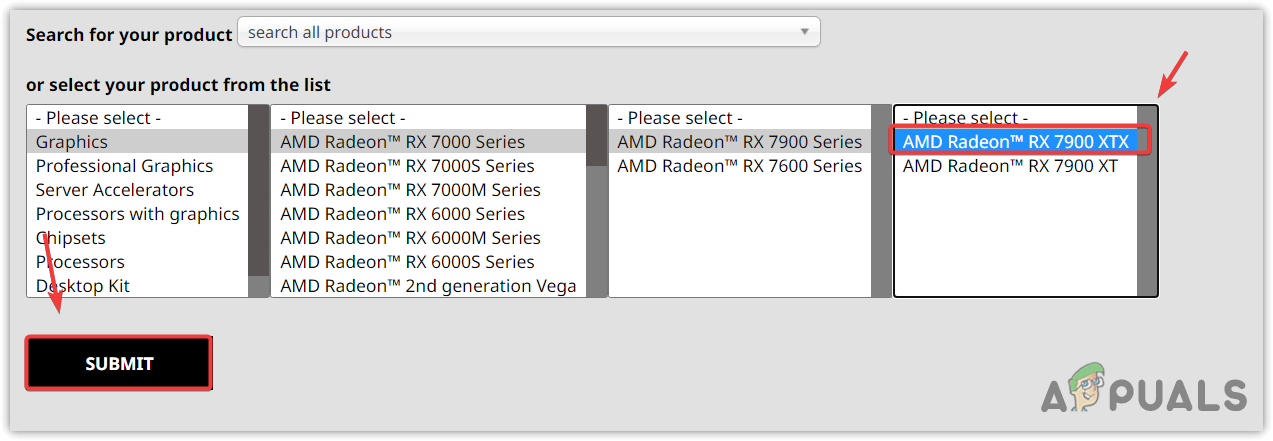Image resolution: width=1273 pixels, height=441 pixels.
Task: Select AMD Radeon RX 7000M Series
Action: point(410,190)
